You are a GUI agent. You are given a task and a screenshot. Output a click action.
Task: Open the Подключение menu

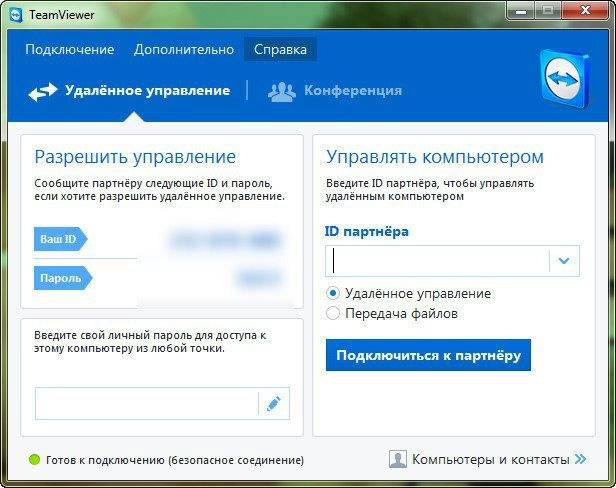pos(70,50)
